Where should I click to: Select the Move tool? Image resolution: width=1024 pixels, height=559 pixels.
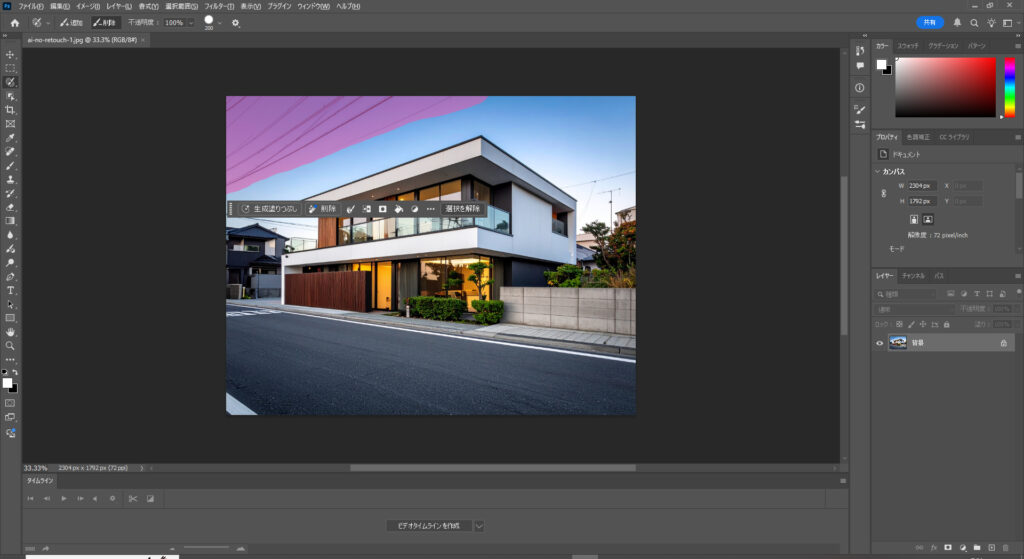(x=10, y=55)
